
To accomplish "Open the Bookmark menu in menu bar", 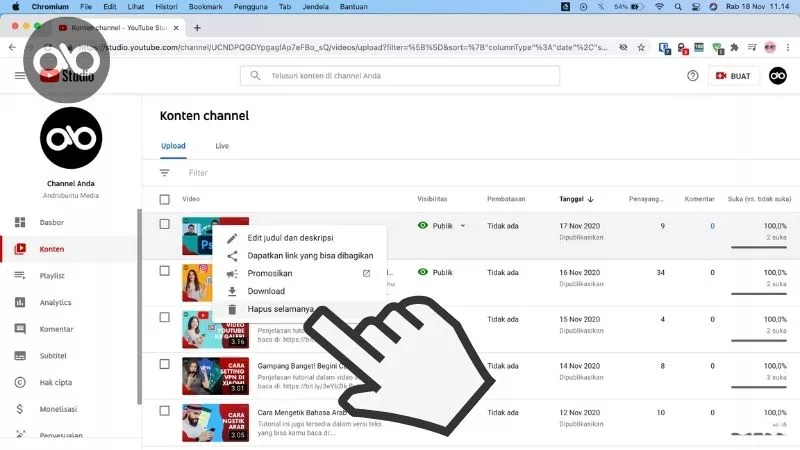I will tap(206, 7).
